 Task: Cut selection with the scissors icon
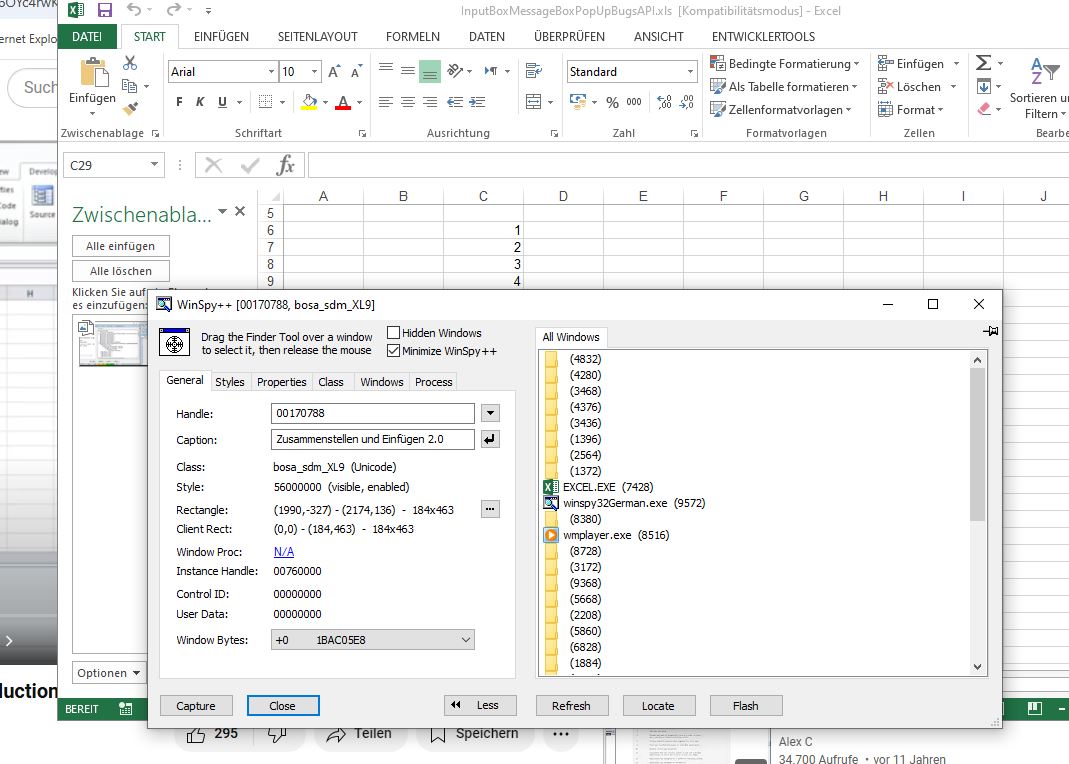click(130, 63)
